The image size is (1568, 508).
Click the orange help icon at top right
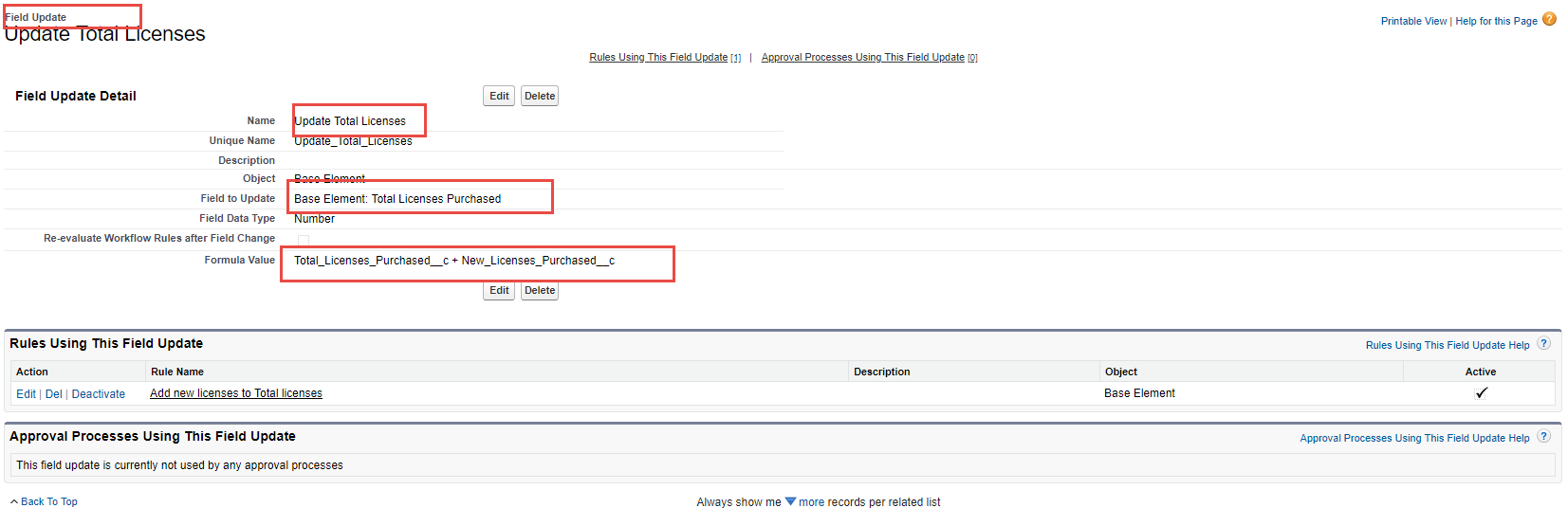(x=1549, y=19)
